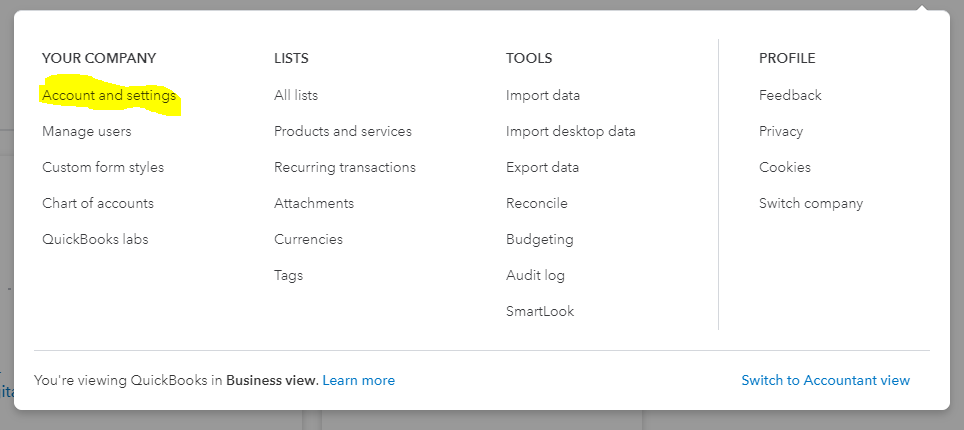Click Import data tool
This screenshot has height=430, width=964.
tap(543, 96)
